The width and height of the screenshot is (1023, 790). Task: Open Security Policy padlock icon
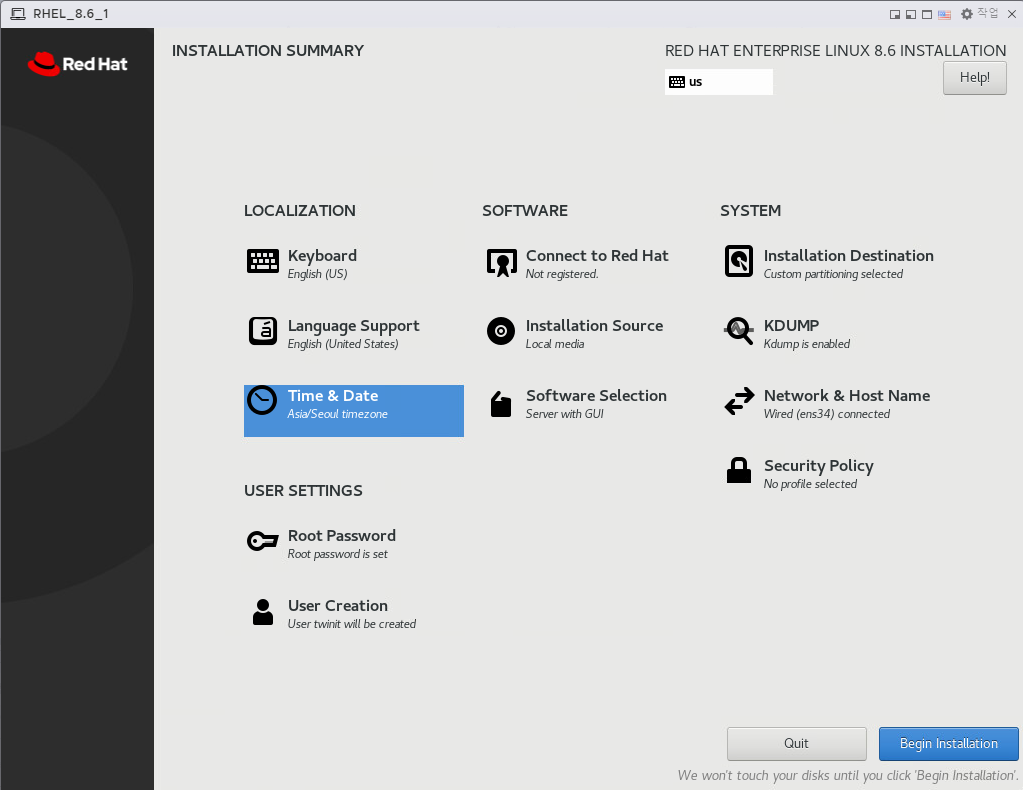click(x=739, y=470)
